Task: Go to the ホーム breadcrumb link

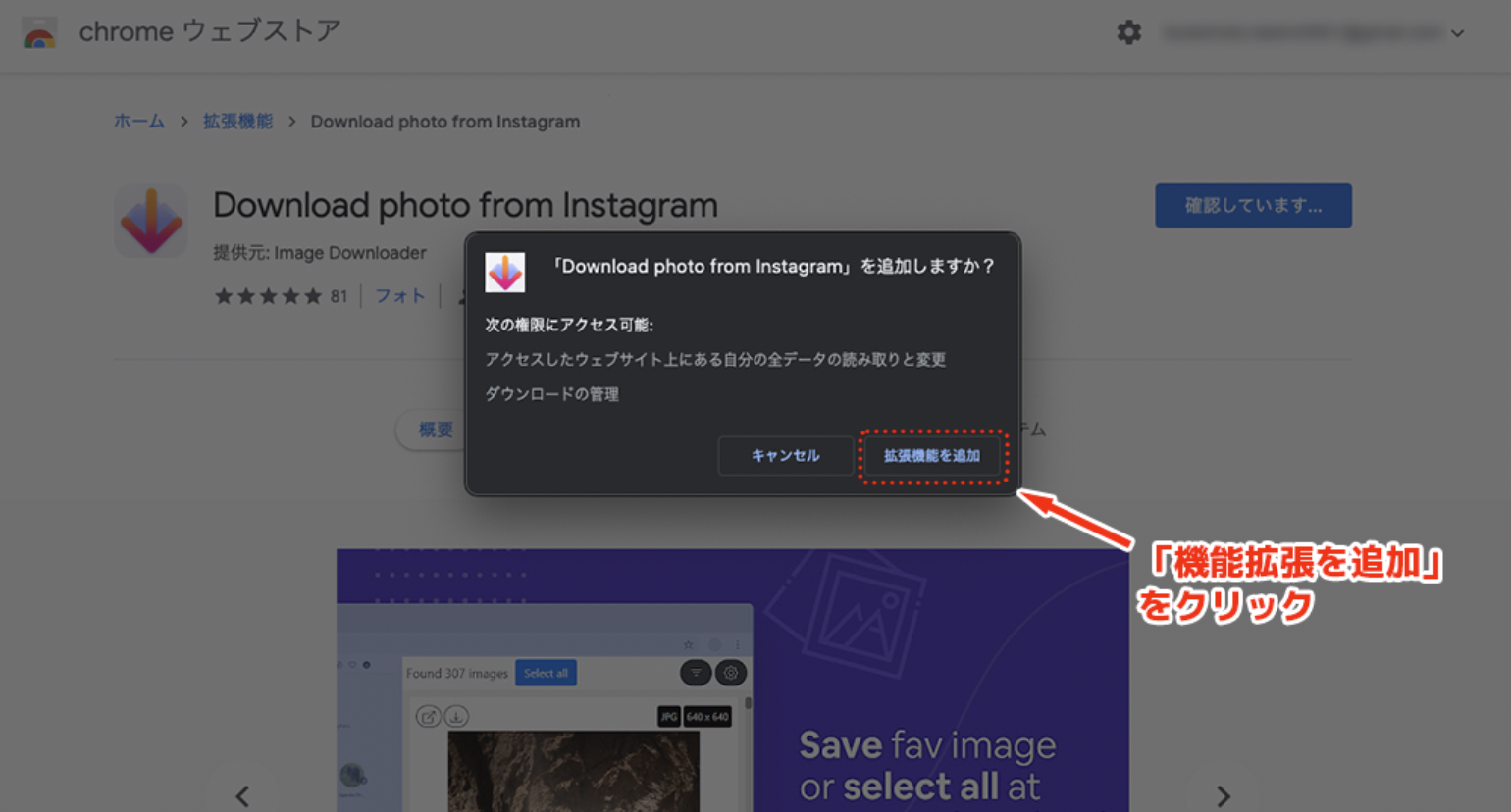Action: tap(139, 122)
